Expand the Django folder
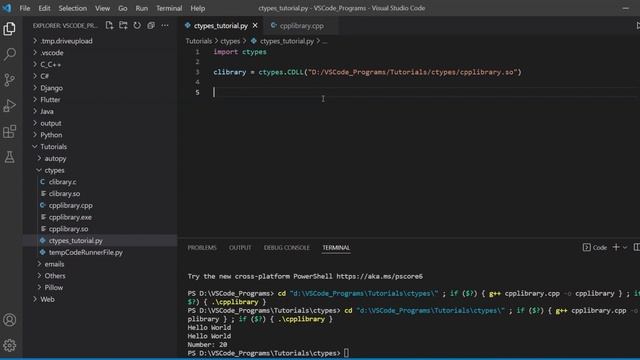This screenshot has height=360, width=640. (51, 88)
